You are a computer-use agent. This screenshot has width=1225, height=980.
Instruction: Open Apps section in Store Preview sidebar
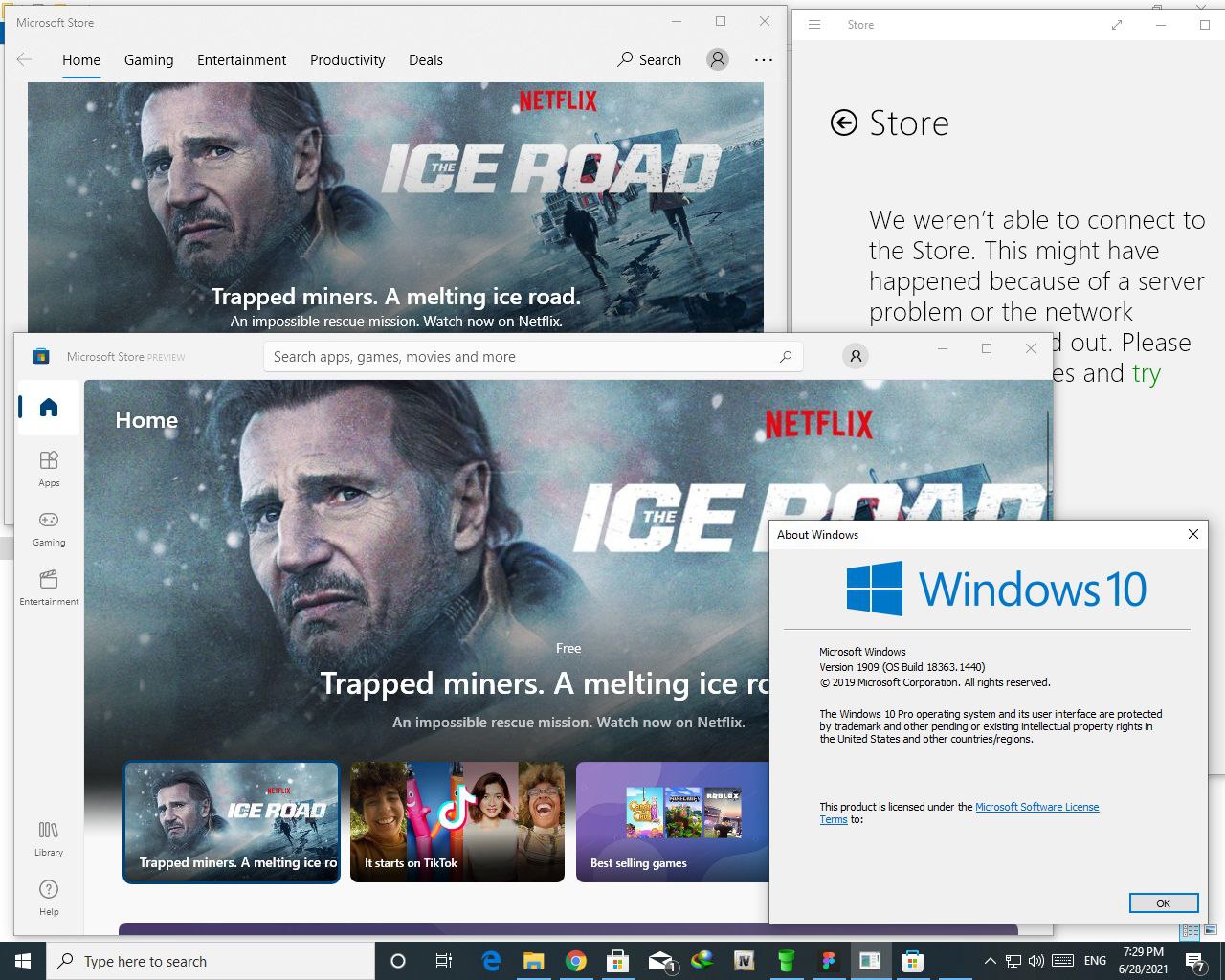[49, 468]
